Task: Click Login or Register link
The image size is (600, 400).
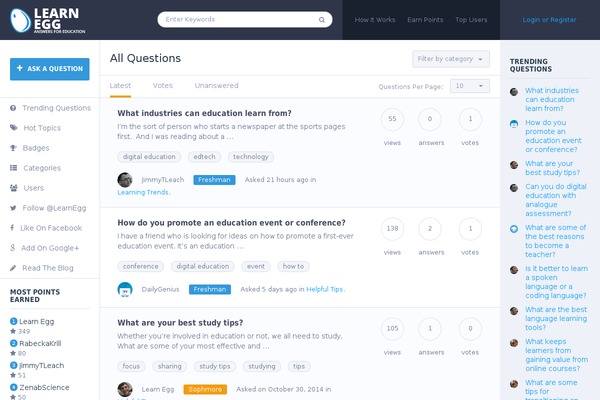Action: 549,20
